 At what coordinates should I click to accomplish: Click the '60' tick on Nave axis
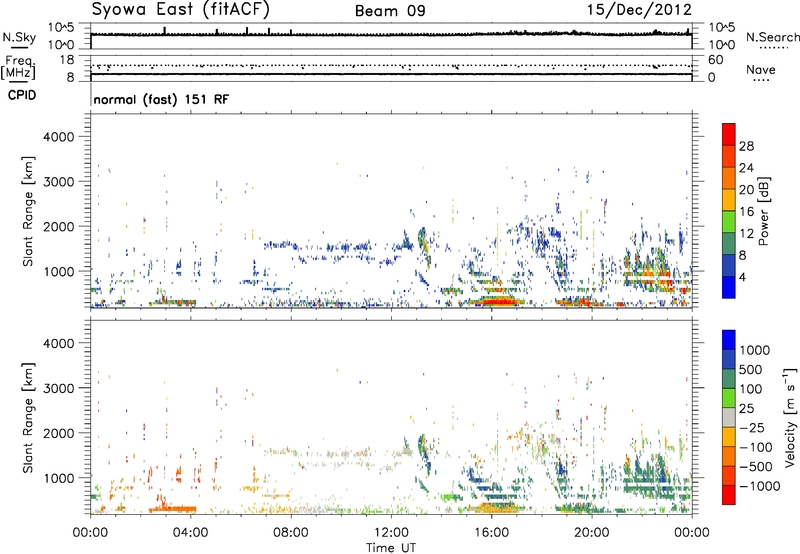coord(715,60)
